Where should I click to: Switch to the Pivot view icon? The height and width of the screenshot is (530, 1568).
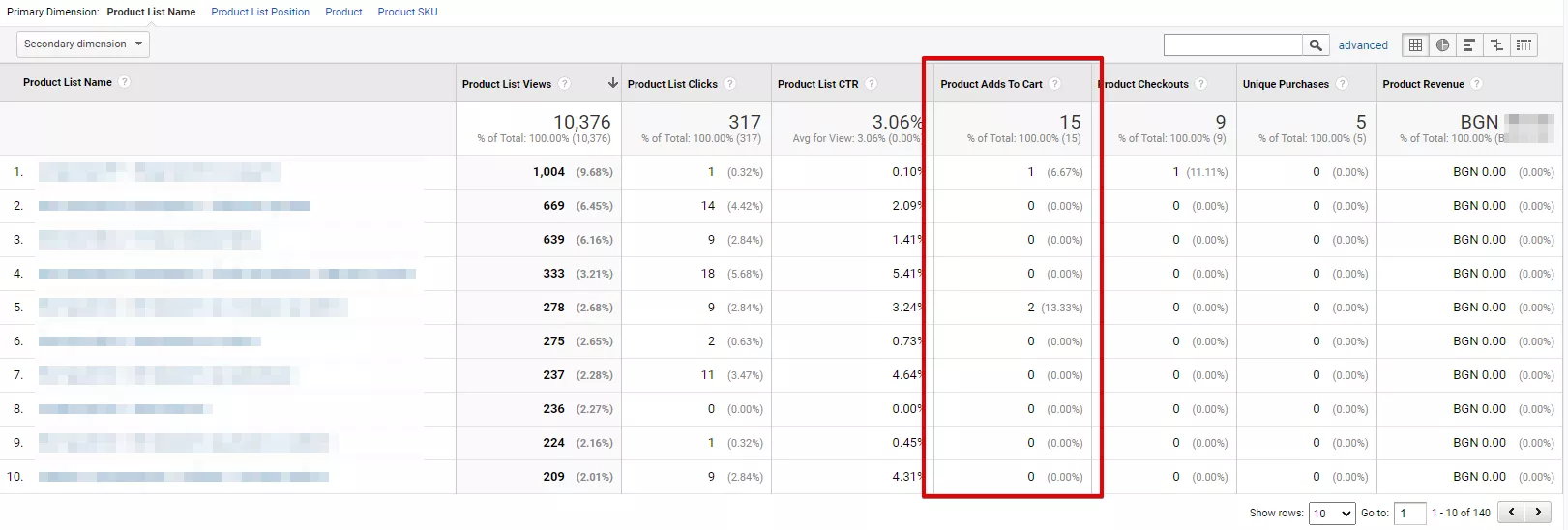1524,44
